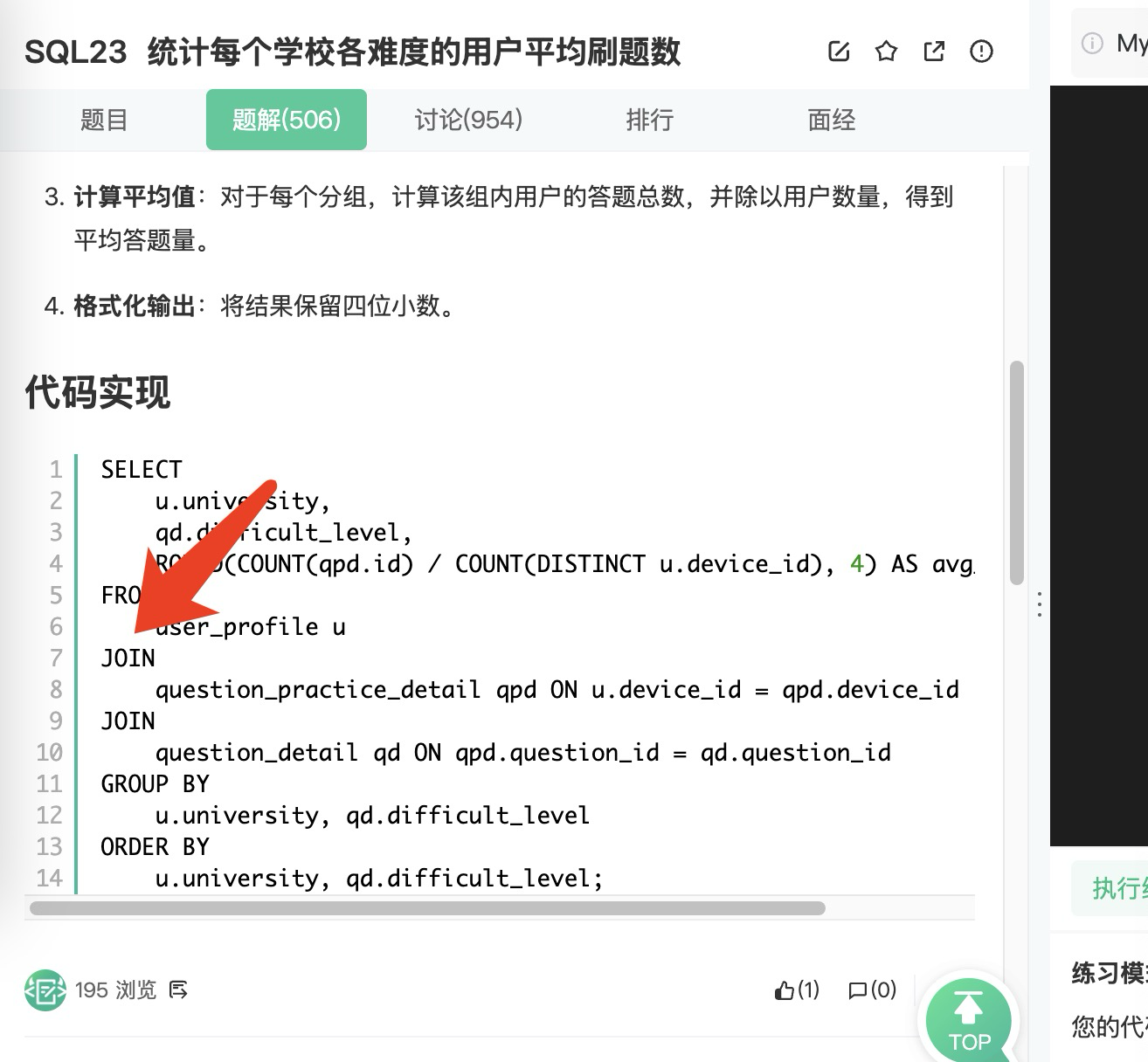Viewport: 1148px width, 1062px height.
Task: Switch to 讨论(954) tab
Action: (x=468, y=120)
